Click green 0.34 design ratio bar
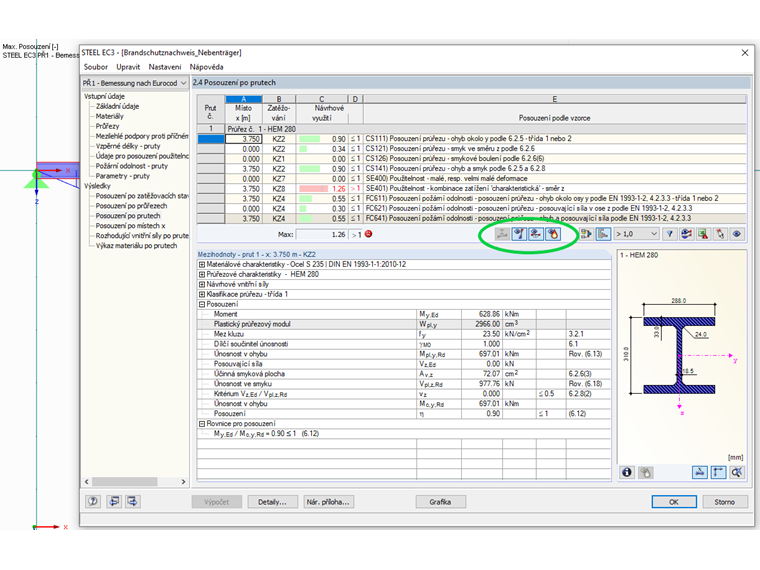 303,149
